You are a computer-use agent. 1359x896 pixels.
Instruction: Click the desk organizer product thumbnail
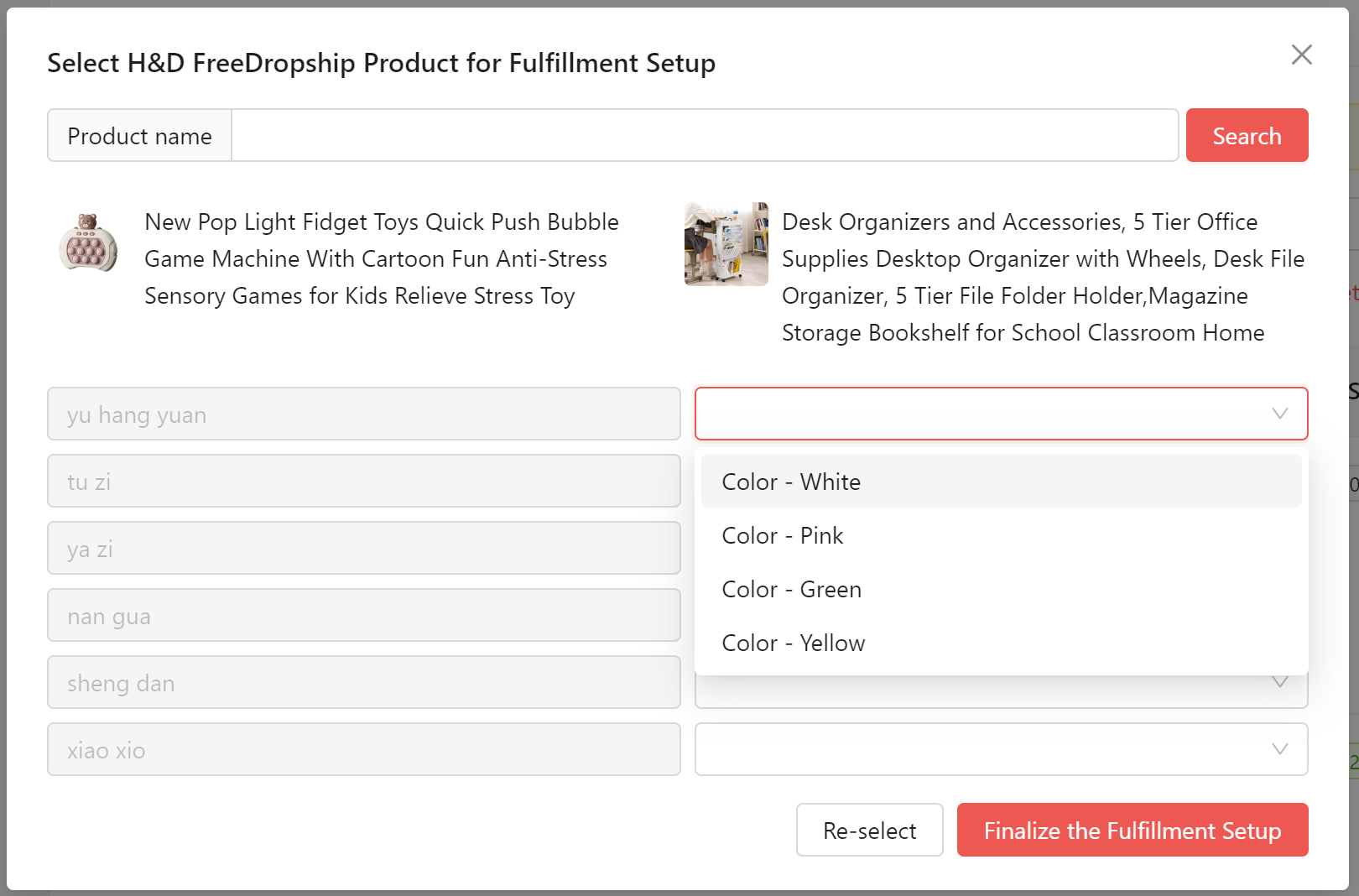point(726,243)
